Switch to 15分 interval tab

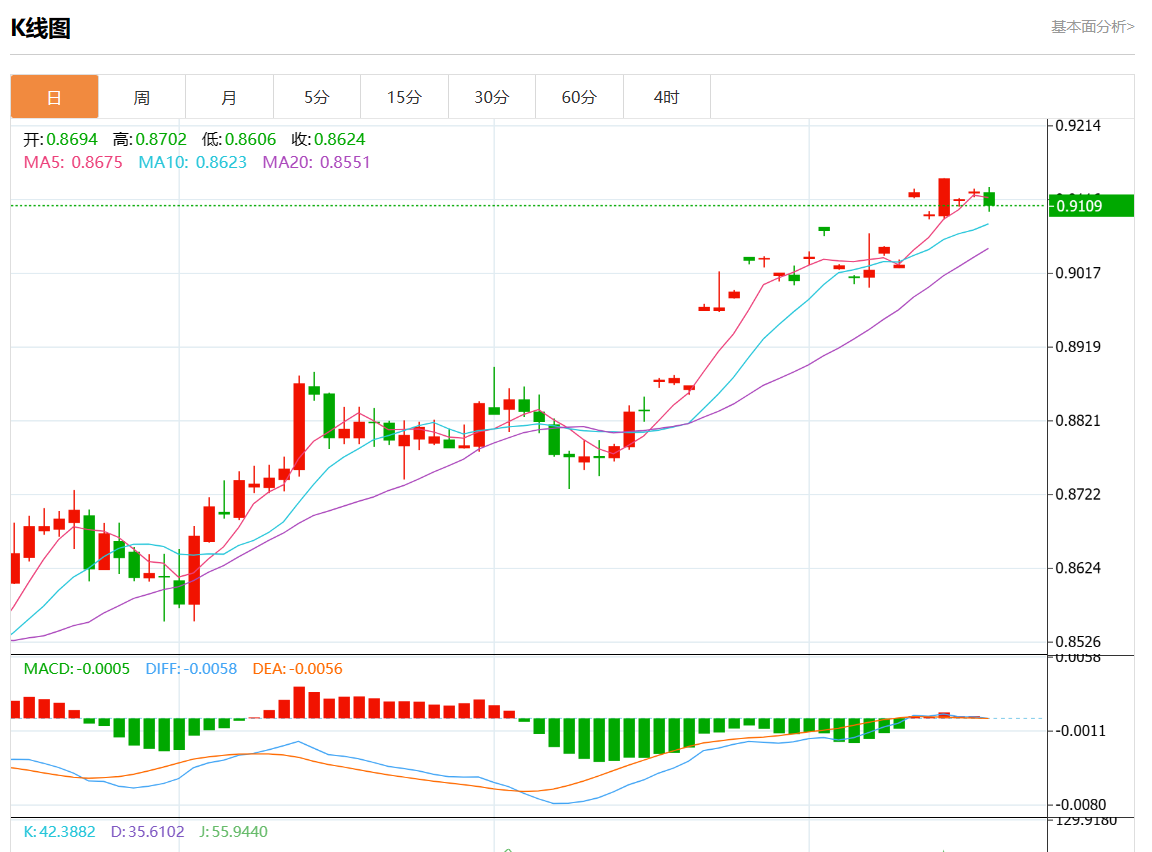click(404, 97)
